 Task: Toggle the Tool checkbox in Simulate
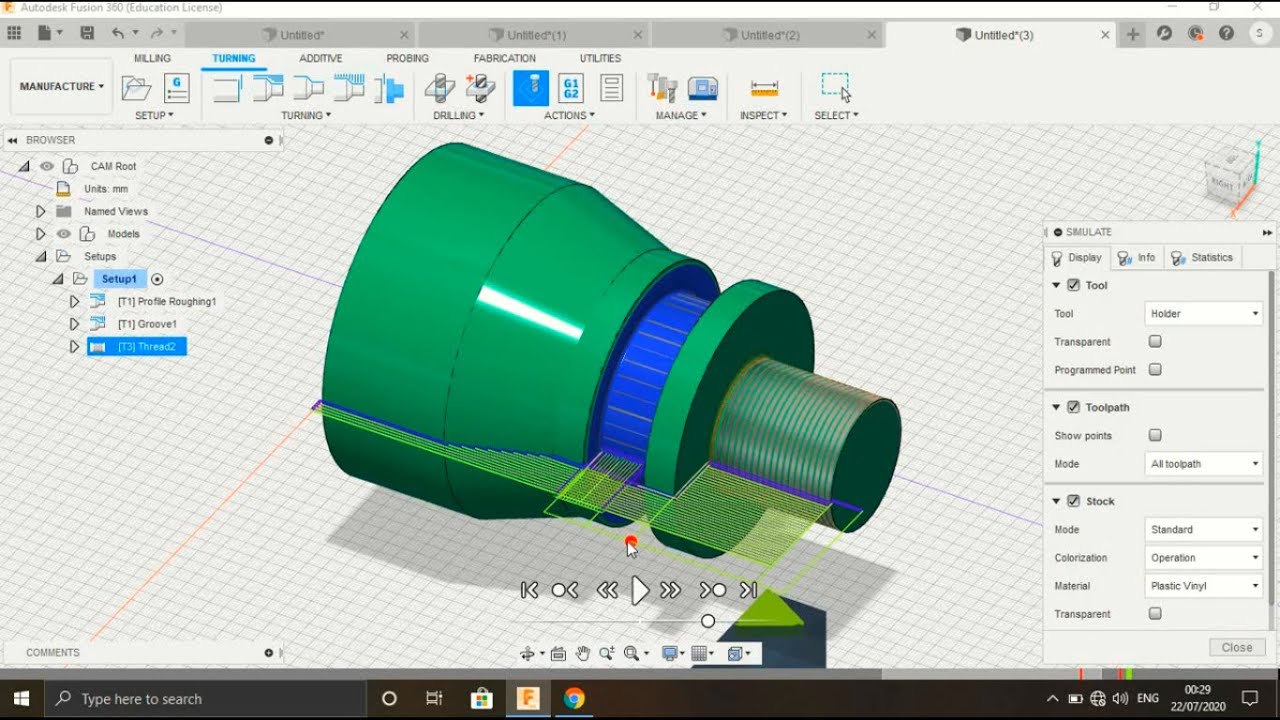click(x=1074, y=285)
